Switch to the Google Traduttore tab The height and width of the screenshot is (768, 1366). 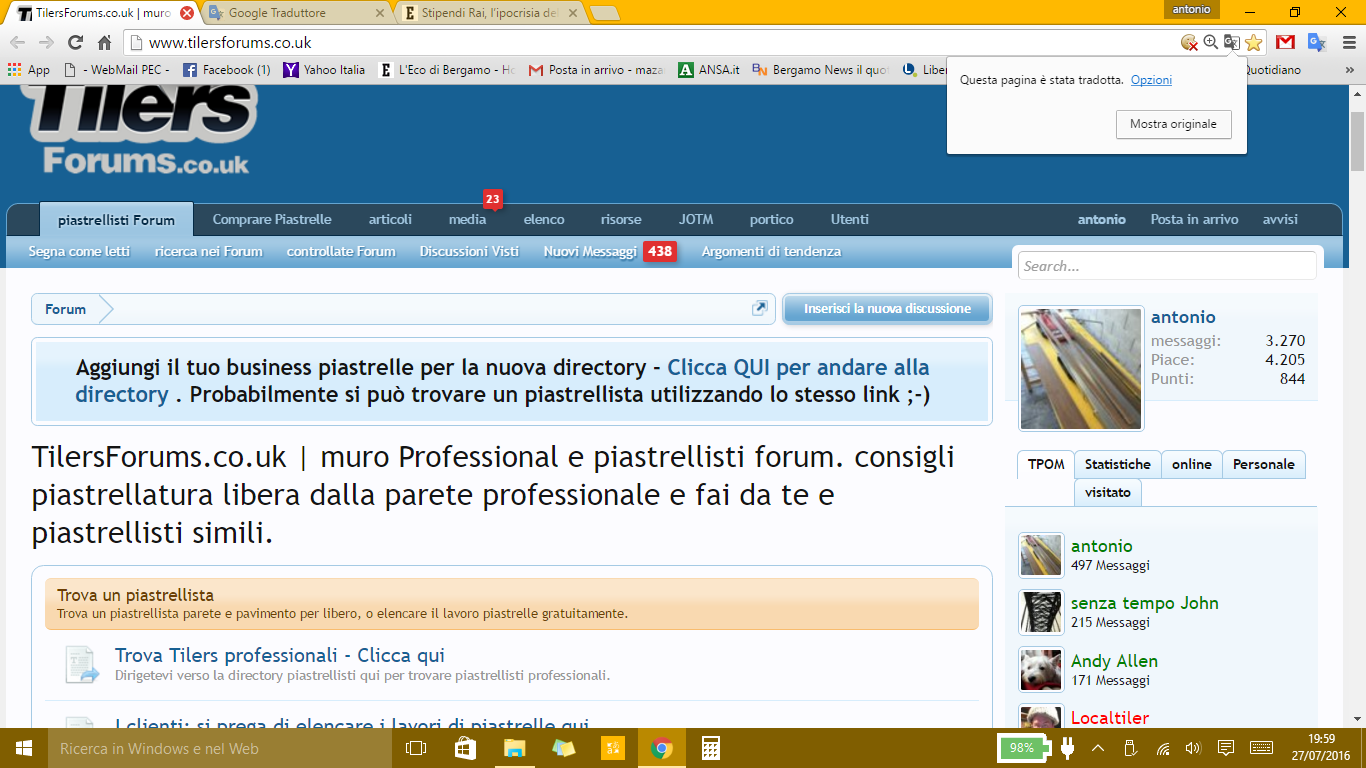[x=296, y=14]
